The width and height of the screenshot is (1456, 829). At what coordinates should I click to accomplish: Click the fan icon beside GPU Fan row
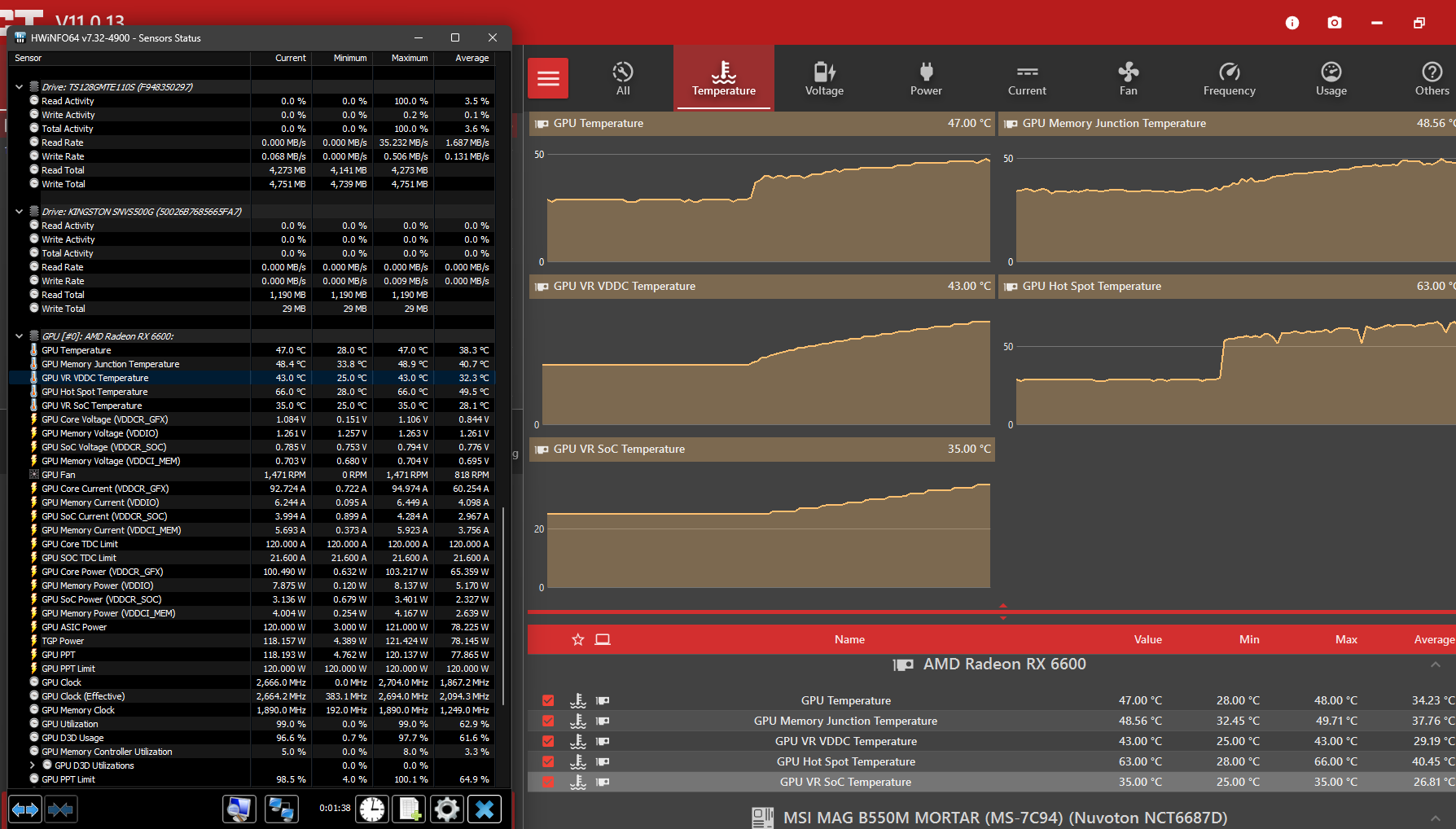[x=34, y=475]
